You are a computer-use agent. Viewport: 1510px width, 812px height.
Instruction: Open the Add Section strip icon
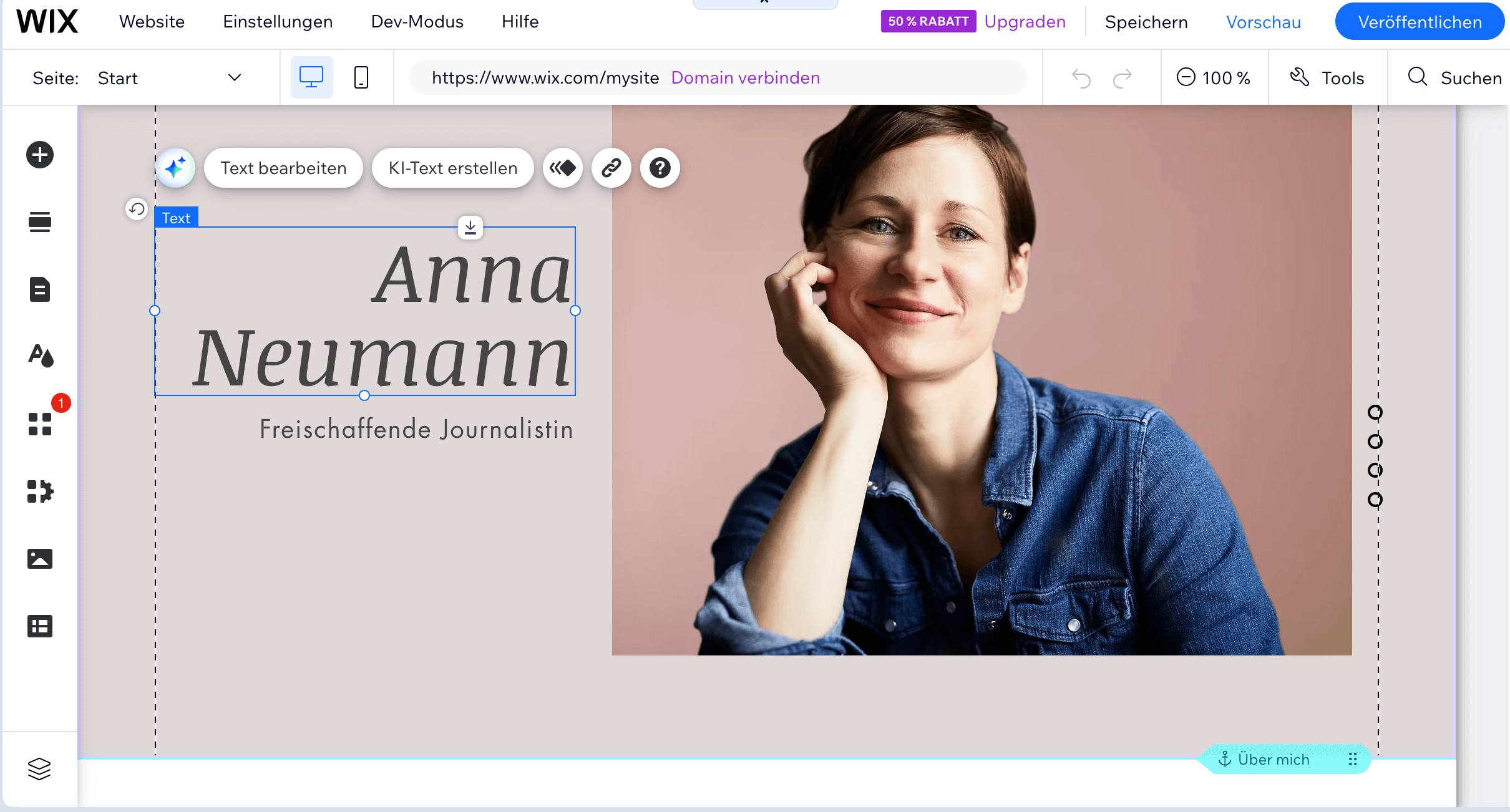coord(40,222)
